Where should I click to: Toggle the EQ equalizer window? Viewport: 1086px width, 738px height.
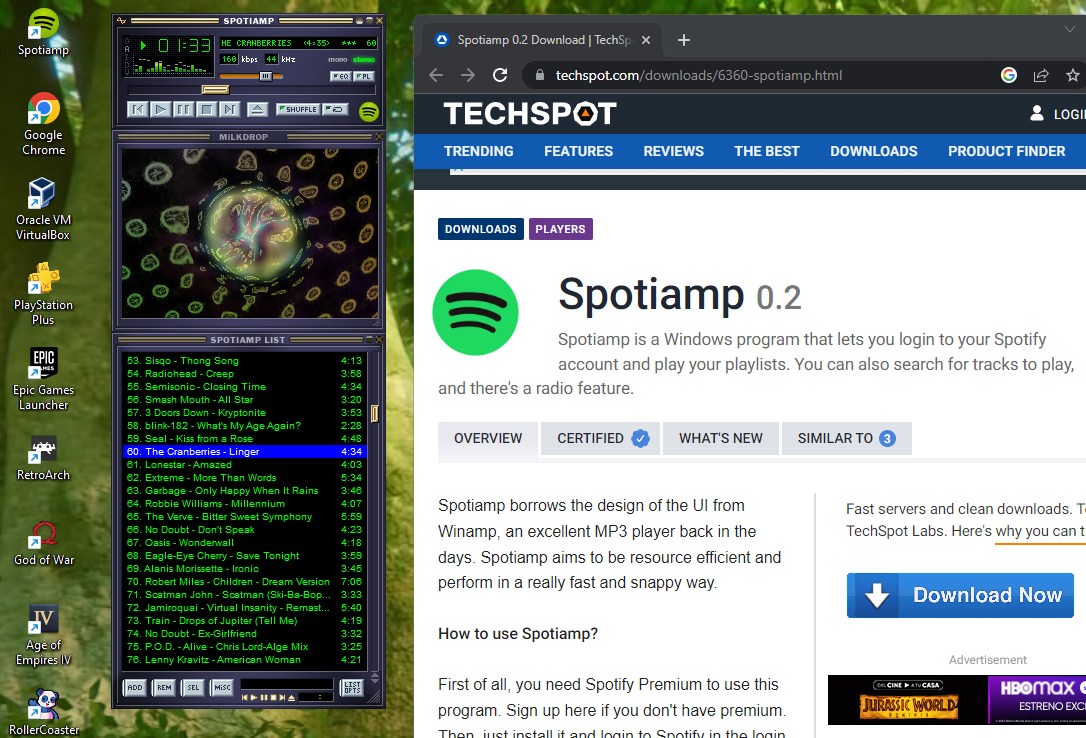coord(340,76)
